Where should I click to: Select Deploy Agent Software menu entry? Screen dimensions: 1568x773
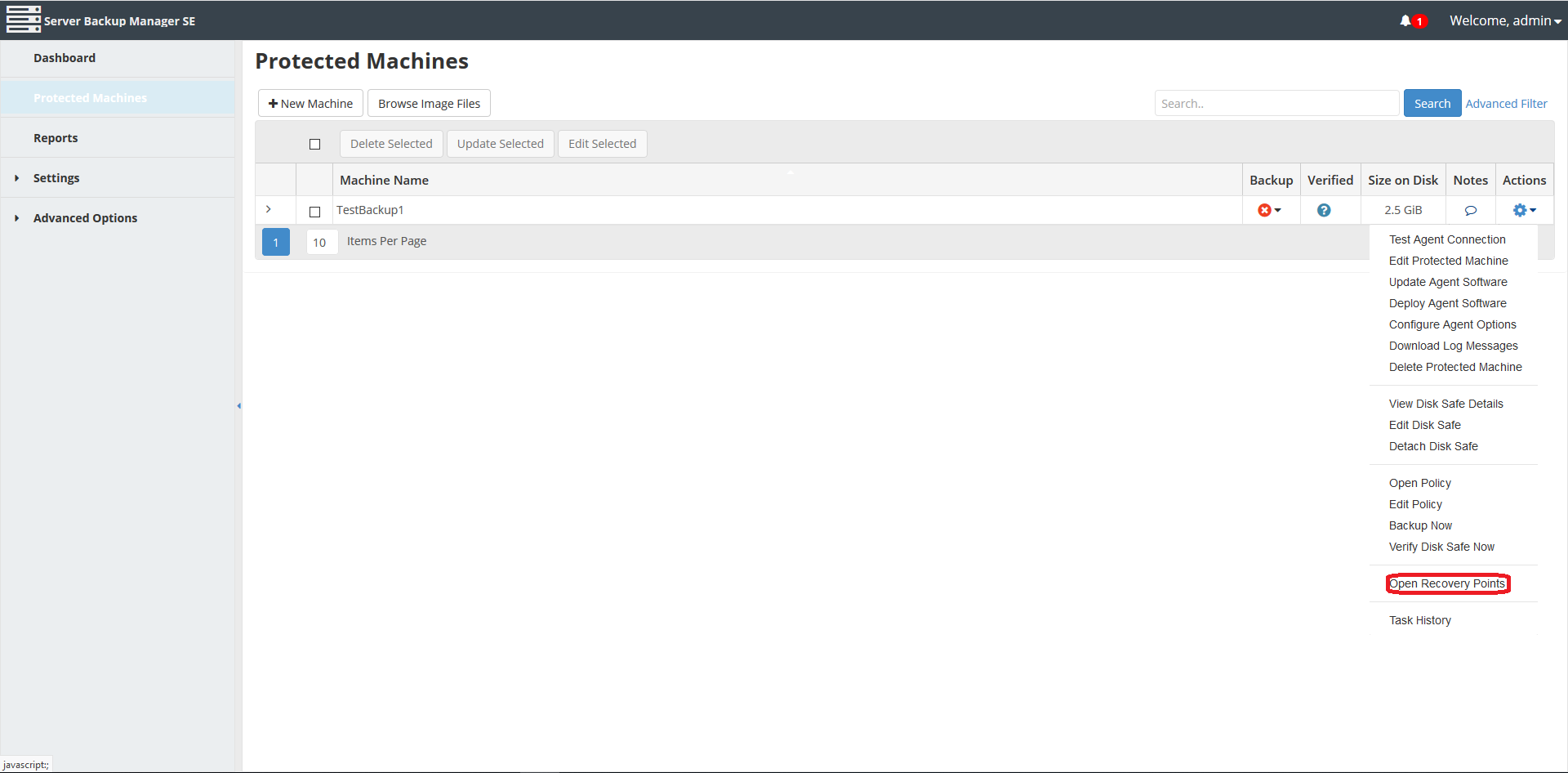[x=1448, y=303]
